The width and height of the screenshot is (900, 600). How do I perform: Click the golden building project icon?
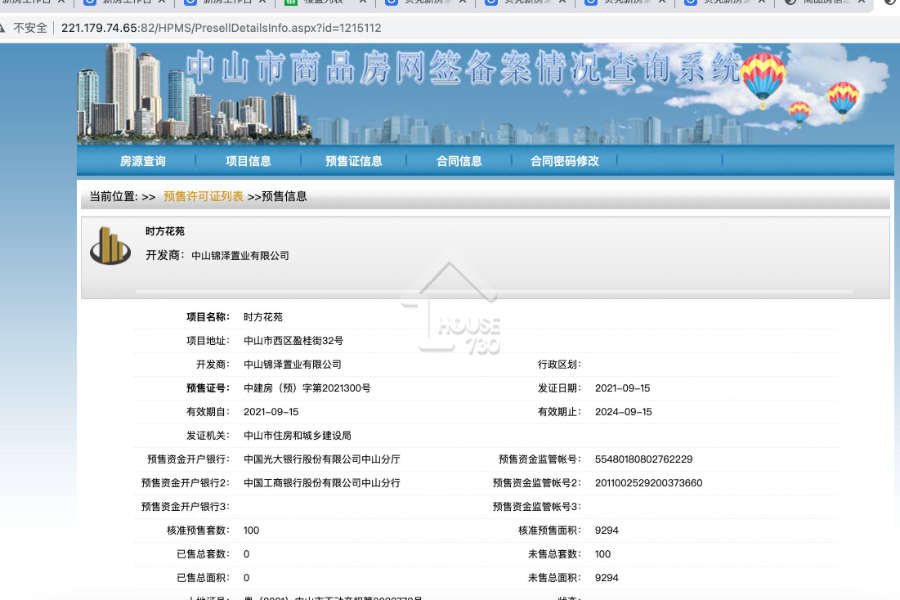click(110, 245)
